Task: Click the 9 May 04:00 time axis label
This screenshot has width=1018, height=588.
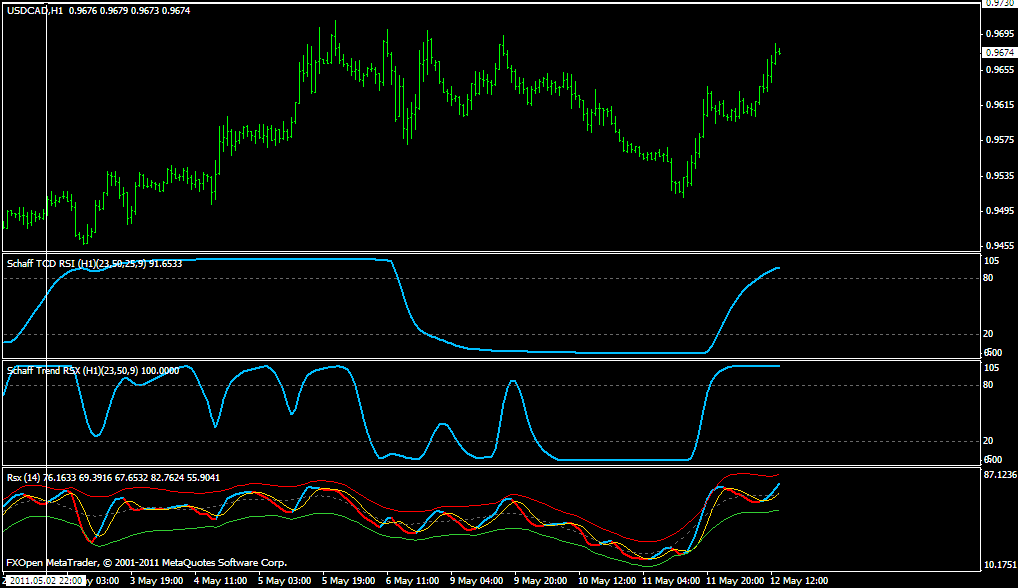Action: click(477, 580)
